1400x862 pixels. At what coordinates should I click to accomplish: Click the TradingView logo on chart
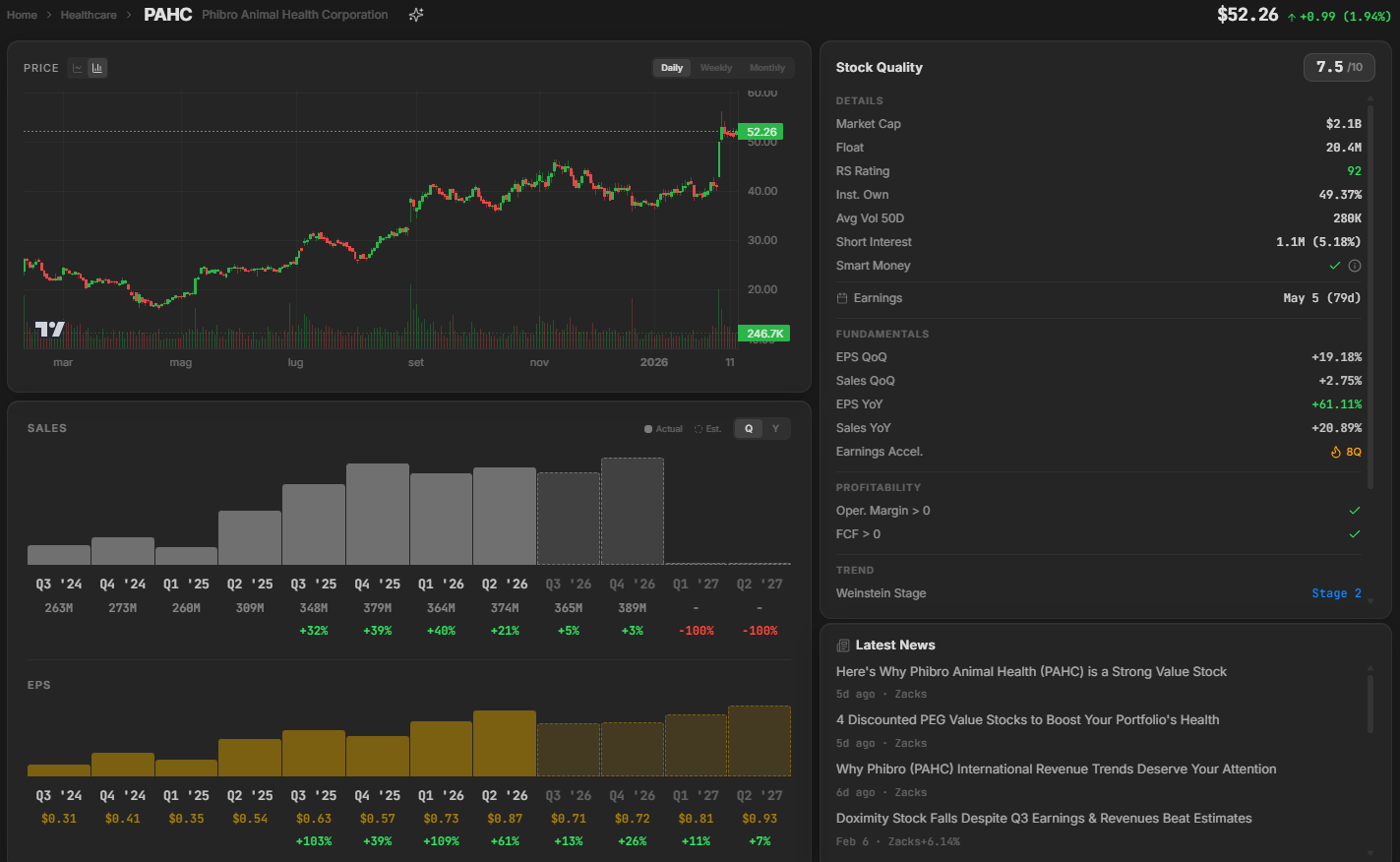tap(49, 329)
